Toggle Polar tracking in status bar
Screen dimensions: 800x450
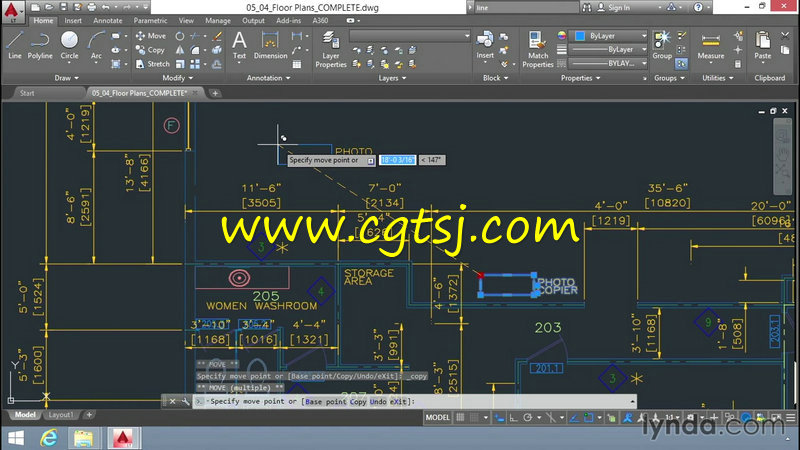point(528,418)
